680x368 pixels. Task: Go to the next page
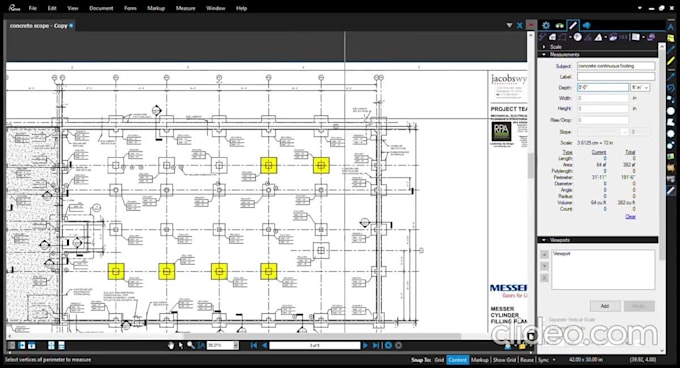[x=365, y=345]
